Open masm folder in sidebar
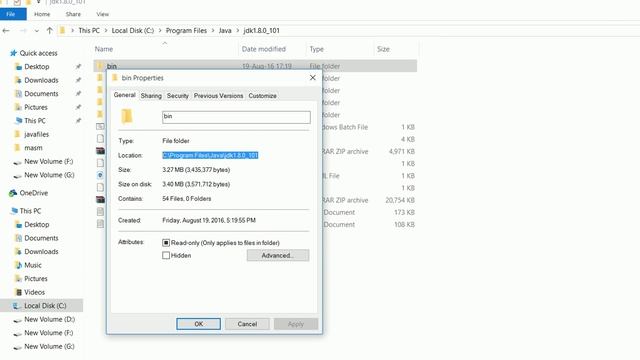This screenshot has height=360, width=640. pyautogui.click(x=33, y=147)
